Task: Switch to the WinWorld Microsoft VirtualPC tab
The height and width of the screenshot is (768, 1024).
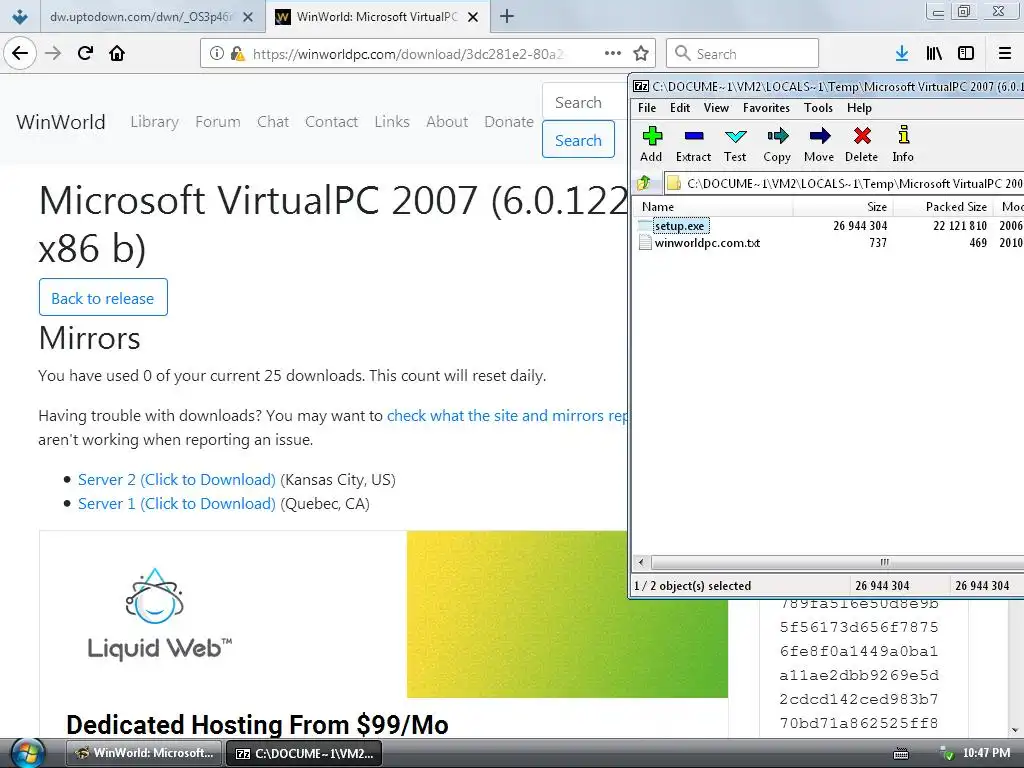Action: pos(377,17)
